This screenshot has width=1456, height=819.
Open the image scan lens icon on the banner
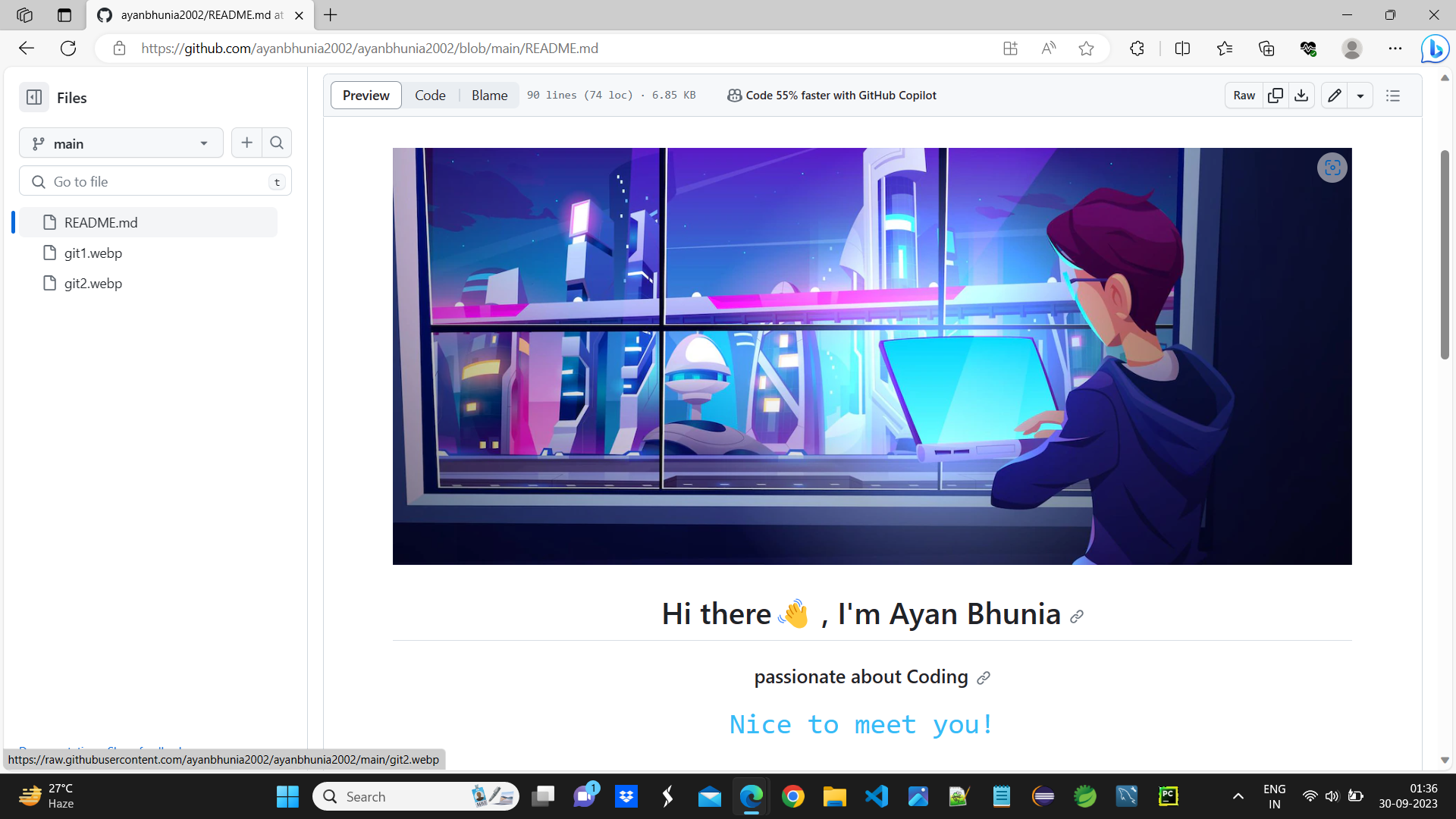point(1332,168)
